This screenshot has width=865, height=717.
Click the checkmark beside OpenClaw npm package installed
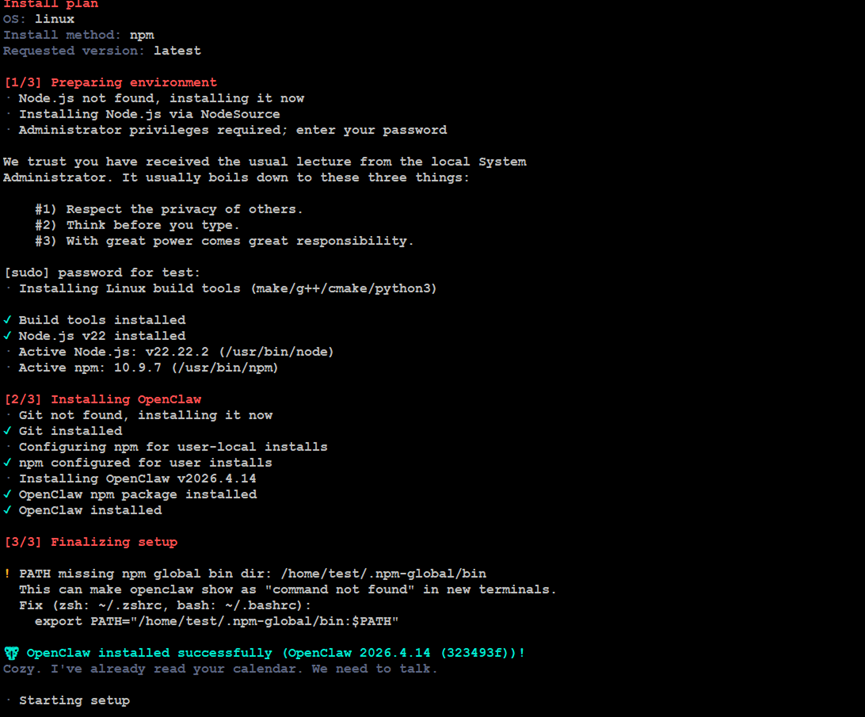7,494
